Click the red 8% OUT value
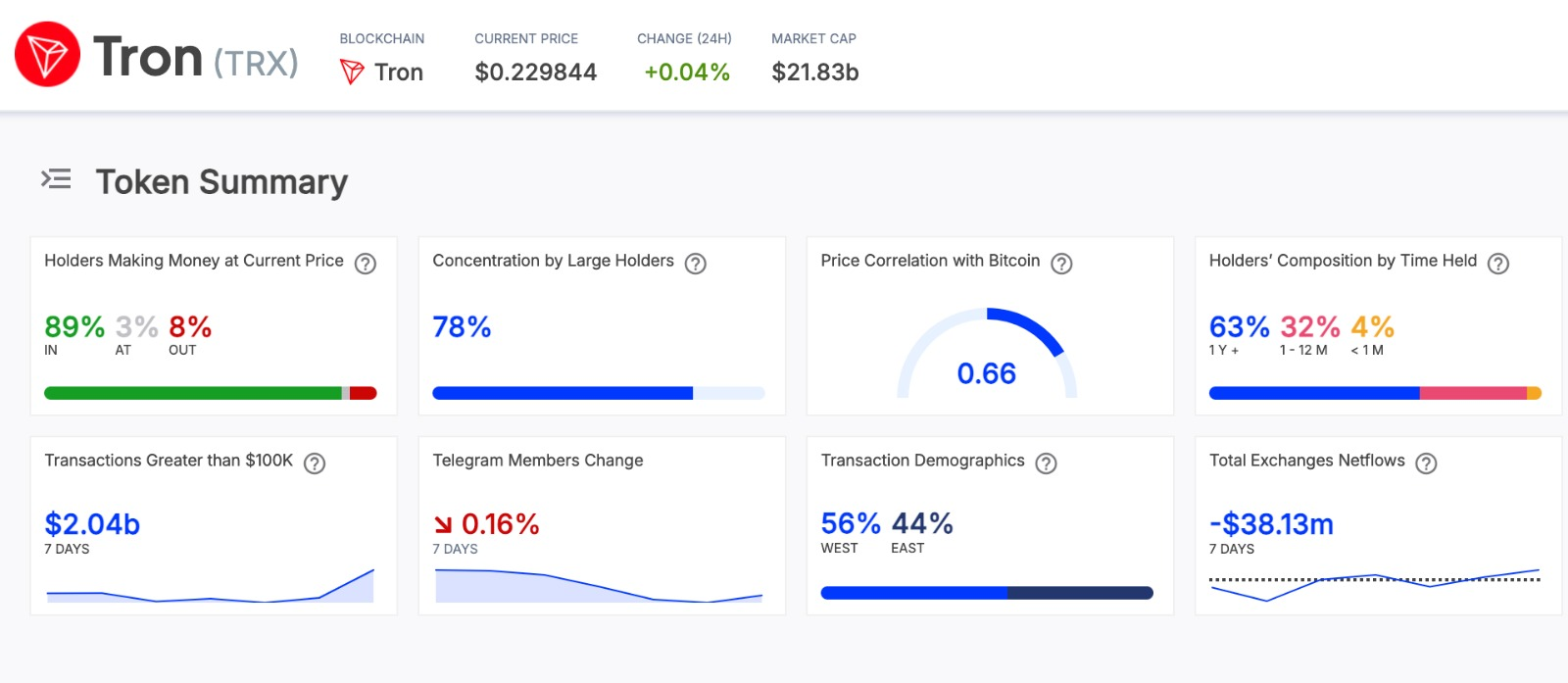This screenshot has height=683, width=1568. coord(190,327)
